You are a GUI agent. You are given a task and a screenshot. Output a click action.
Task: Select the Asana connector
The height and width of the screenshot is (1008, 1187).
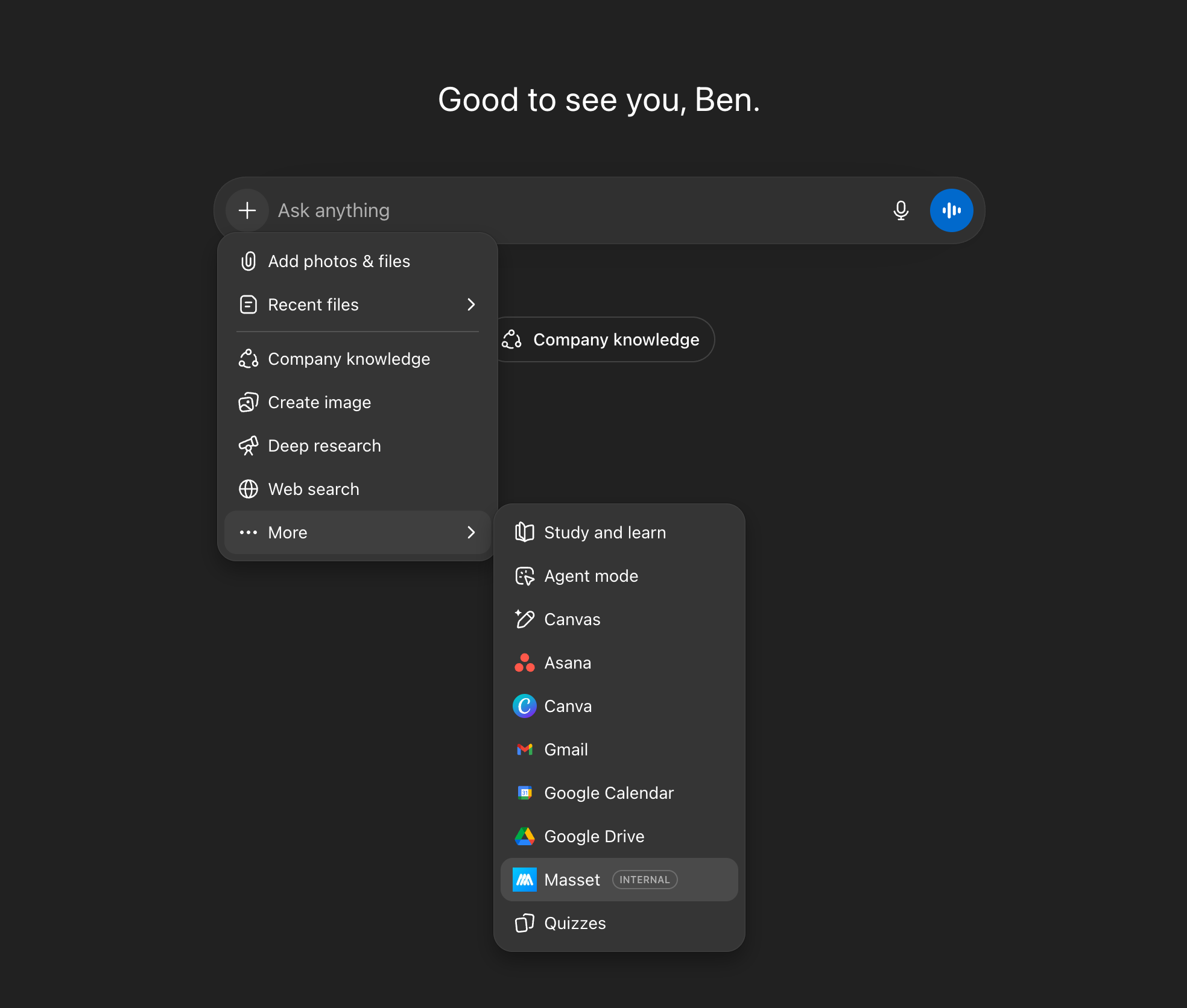click(568, 663)
